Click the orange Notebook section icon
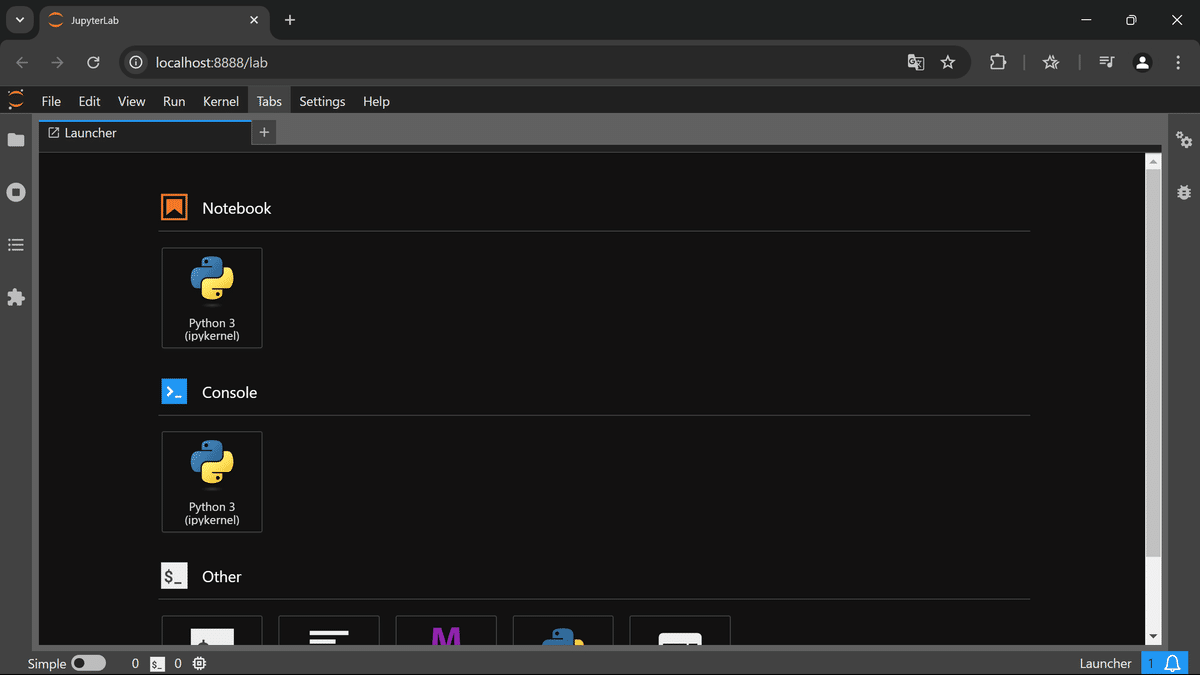 pos(174,207)
